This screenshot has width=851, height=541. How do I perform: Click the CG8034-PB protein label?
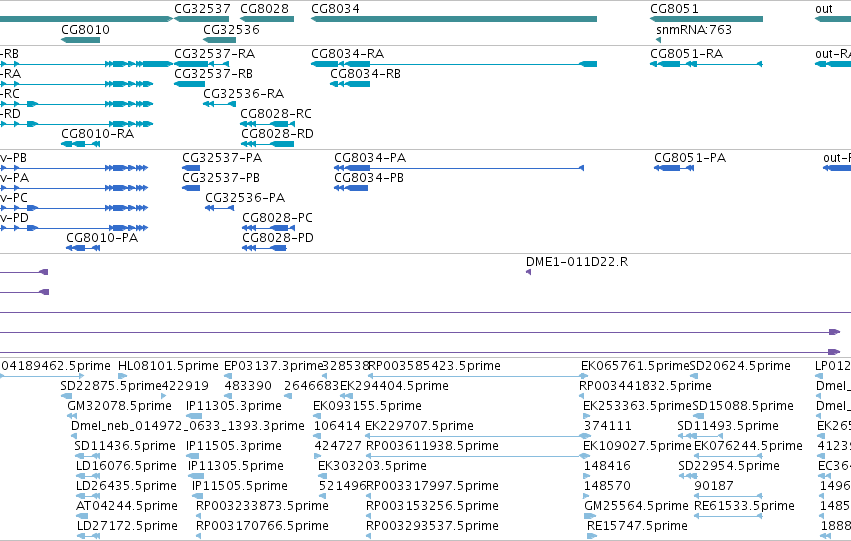369,178
